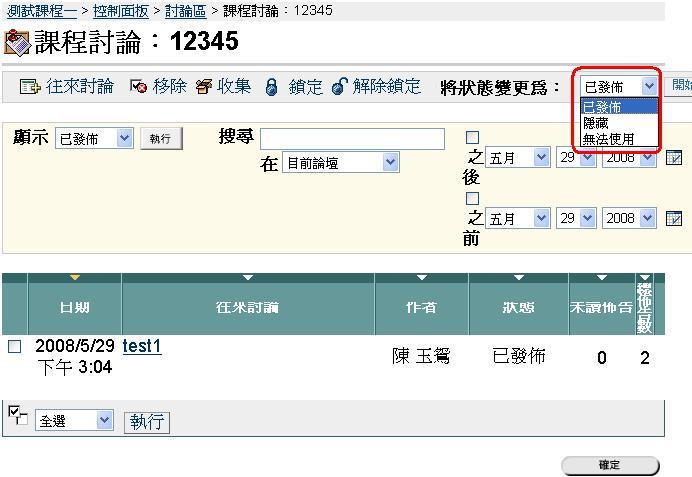Click the 解除鎖定 unlock icon
The height and width of the screenshot is (477, 692).
coord(339,87)
